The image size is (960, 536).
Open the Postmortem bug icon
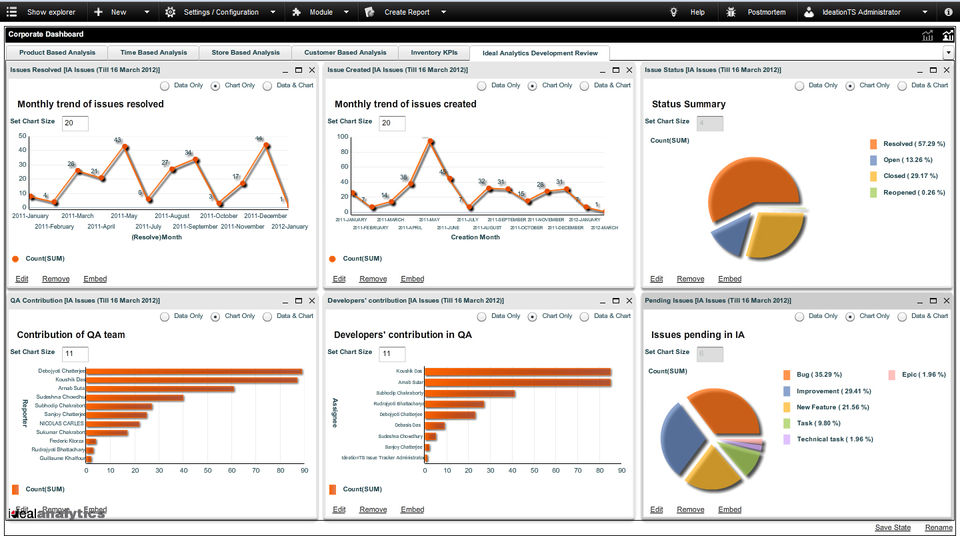coord(730,12)
